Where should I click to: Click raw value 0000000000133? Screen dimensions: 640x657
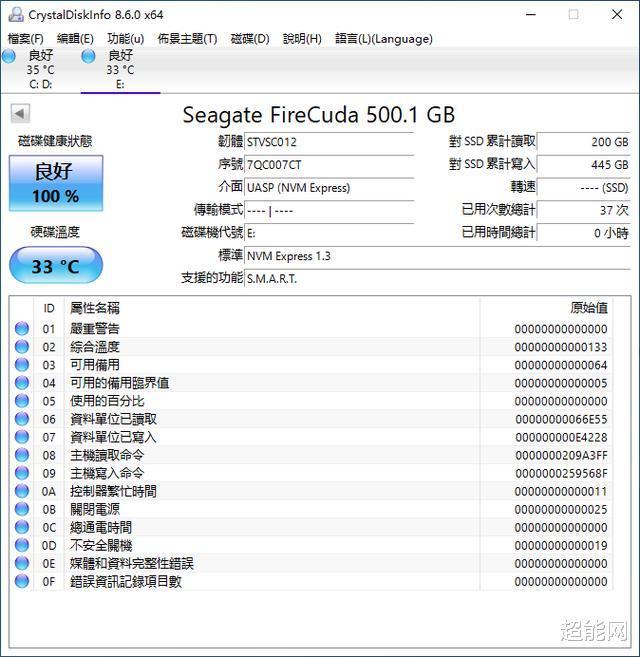[561, 347]
